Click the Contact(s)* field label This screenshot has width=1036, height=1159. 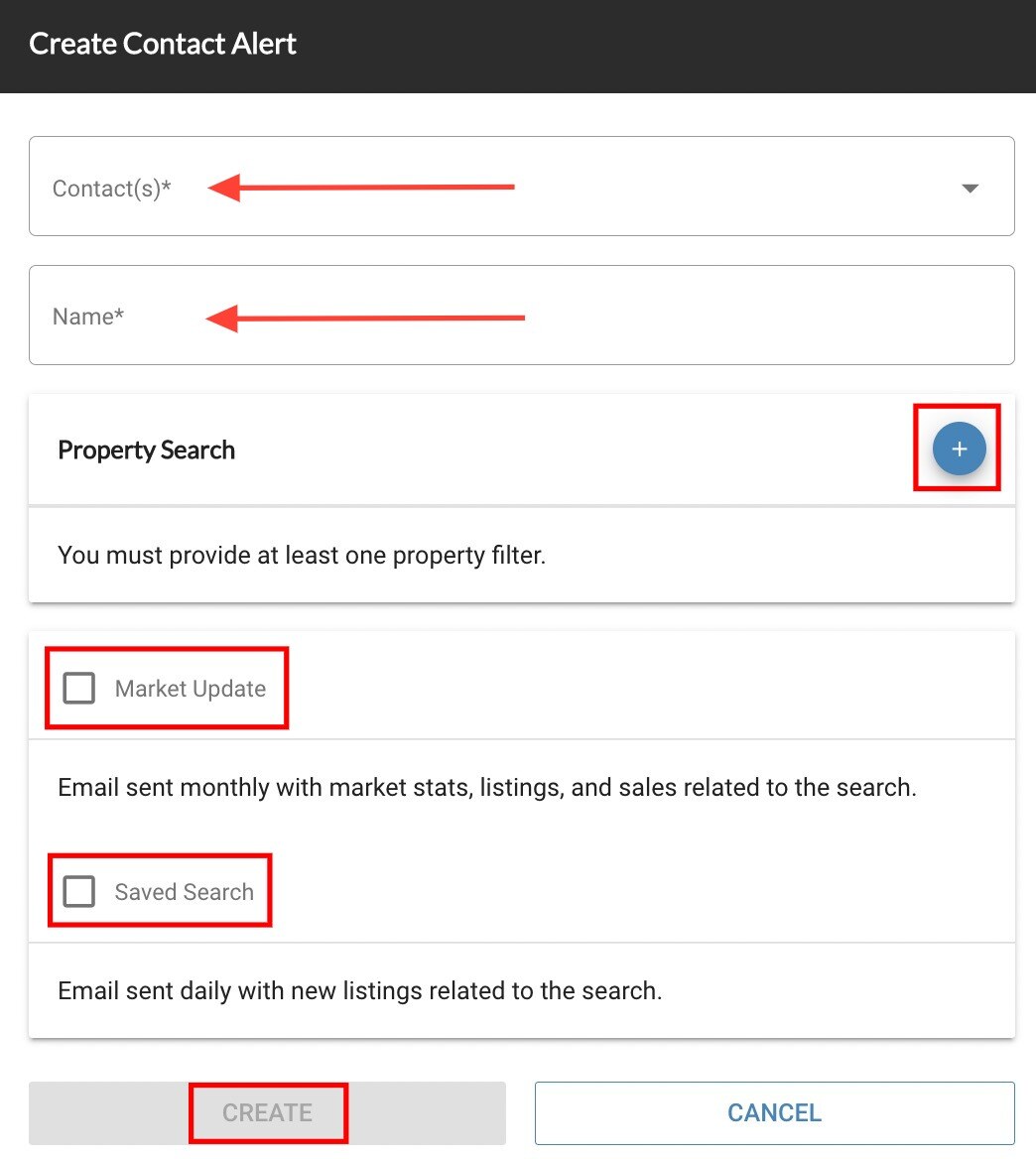pyautogui.click(x=111, y=189)
